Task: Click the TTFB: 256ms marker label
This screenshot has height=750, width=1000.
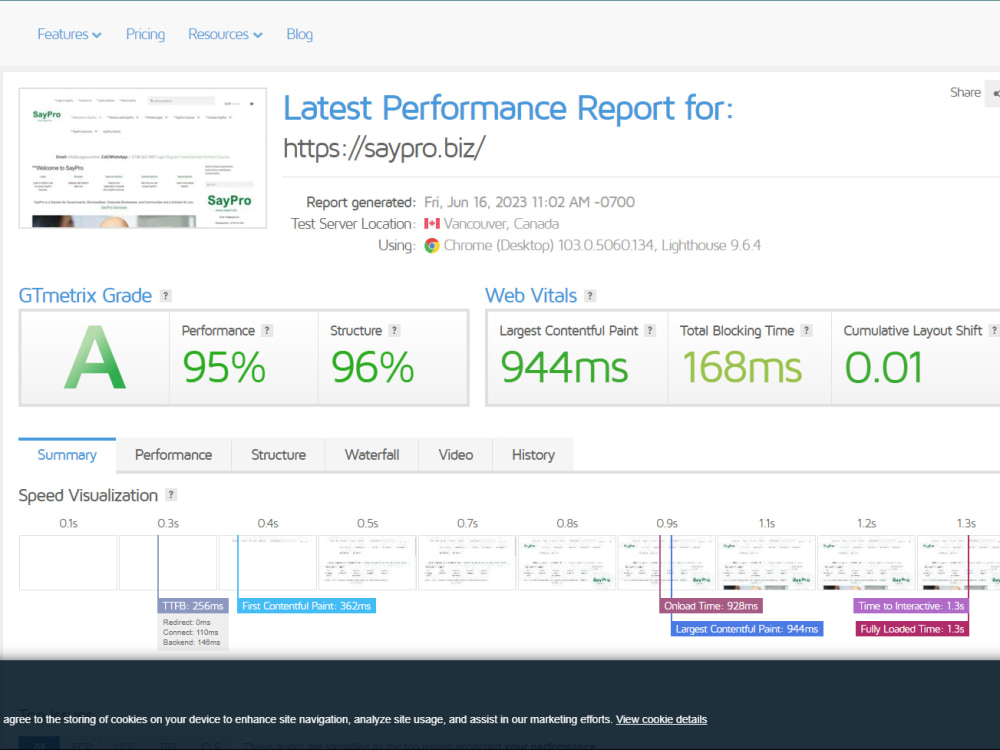Action: click(193, 606)
